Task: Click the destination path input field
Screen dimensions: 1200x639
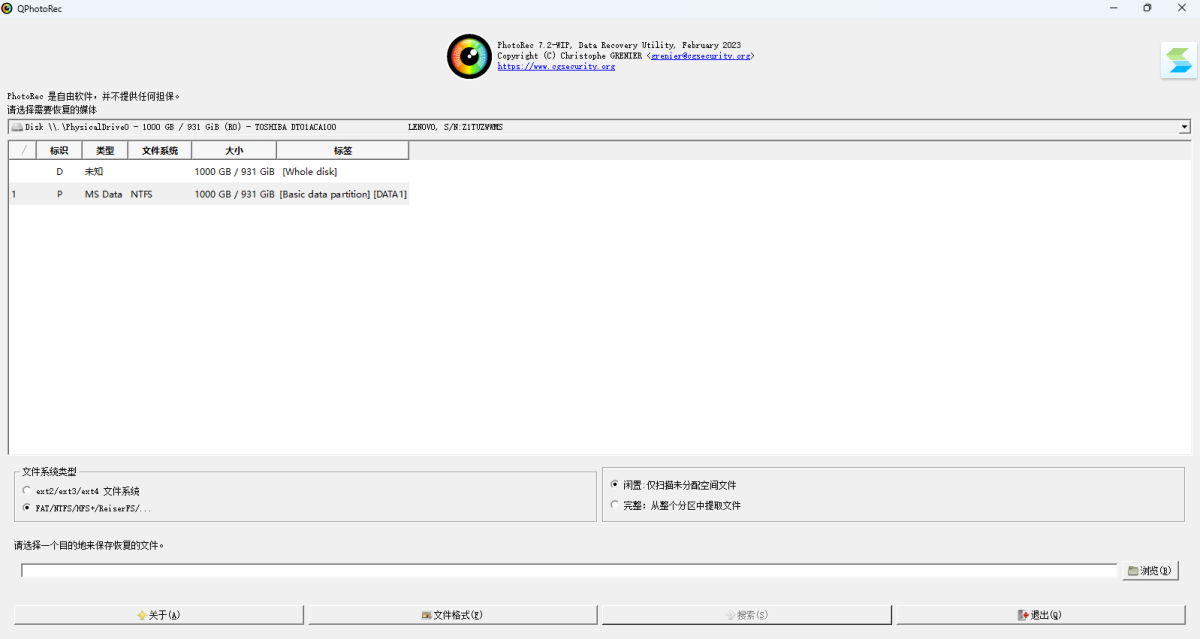Action: 568,571
